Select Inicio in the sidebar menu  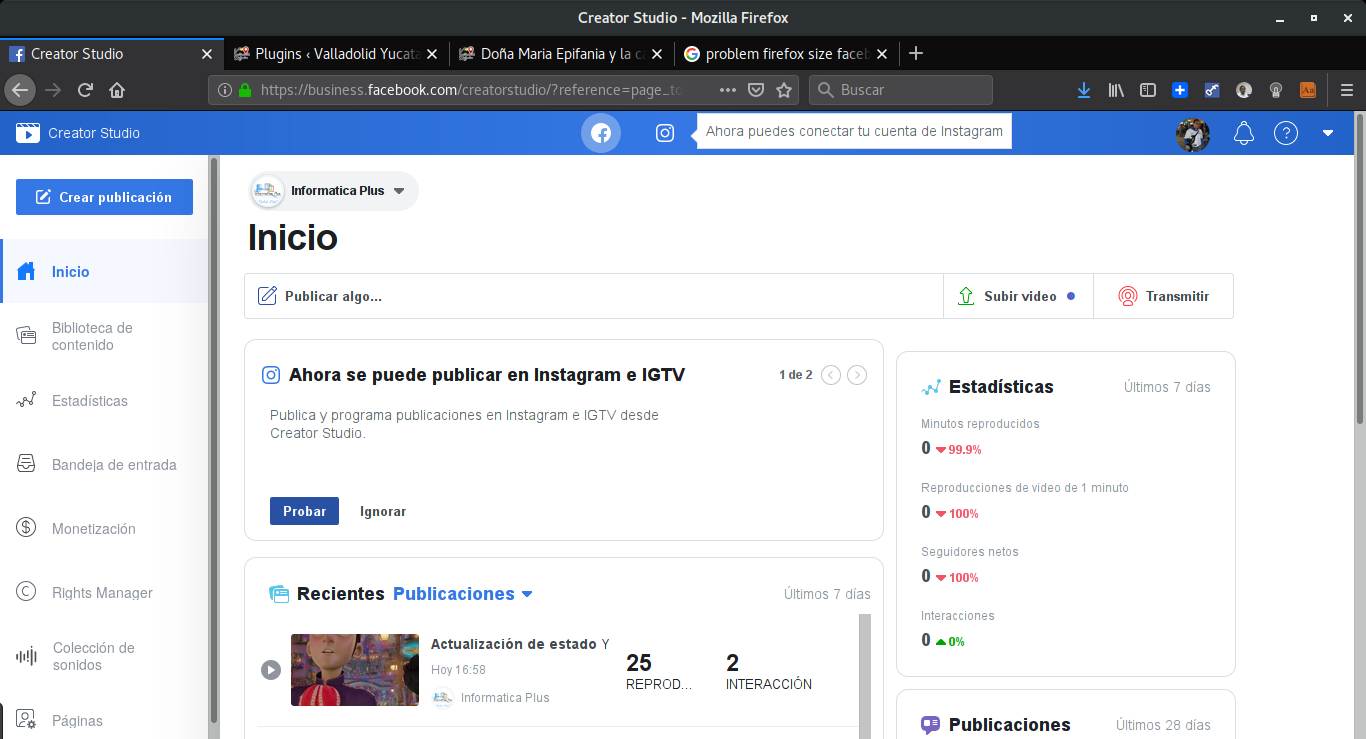pyautogui.click(x=70, y=271)
